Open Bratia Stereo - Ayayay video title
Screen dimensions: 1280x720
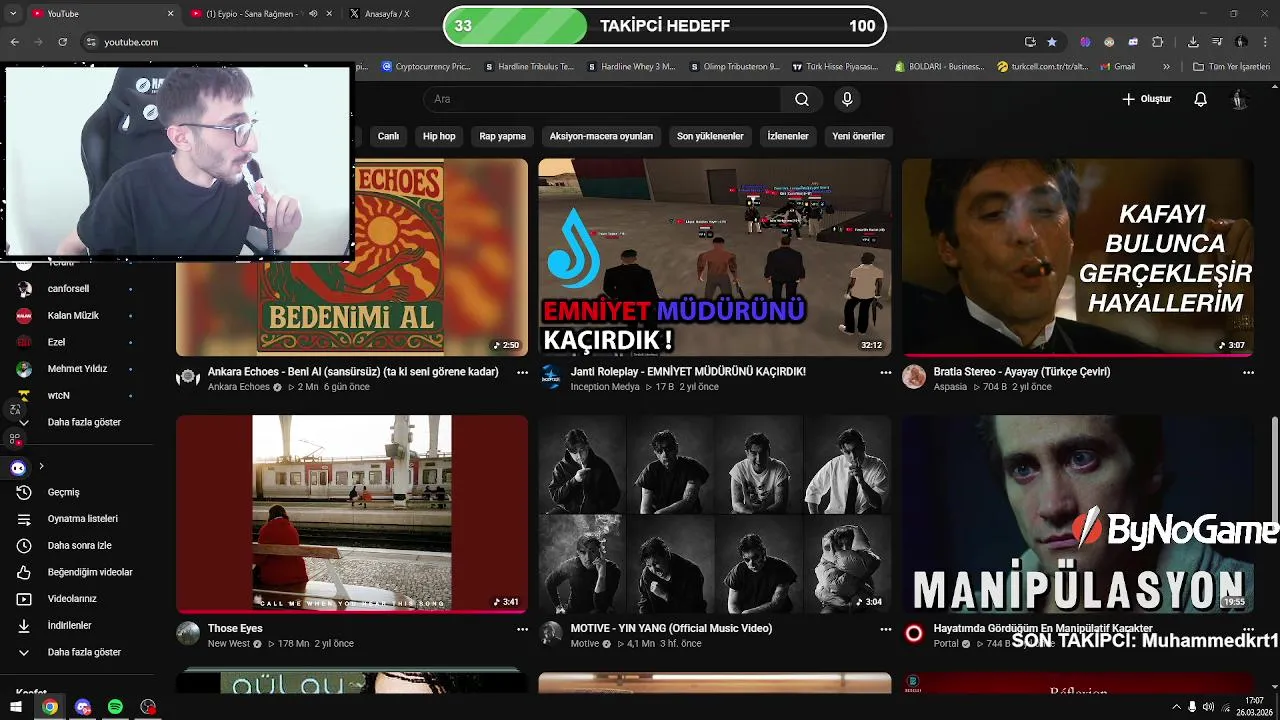click(1022, 372)
